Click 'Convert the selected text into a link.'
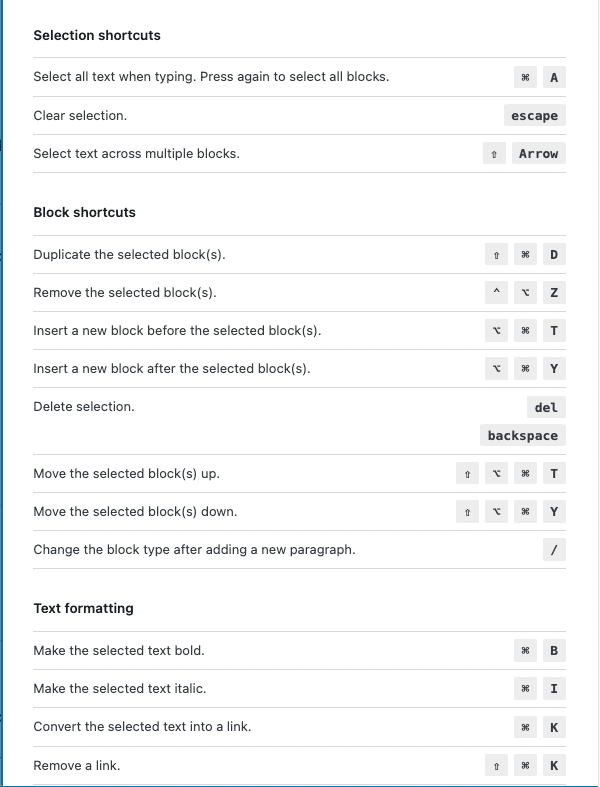 [143, 727]
